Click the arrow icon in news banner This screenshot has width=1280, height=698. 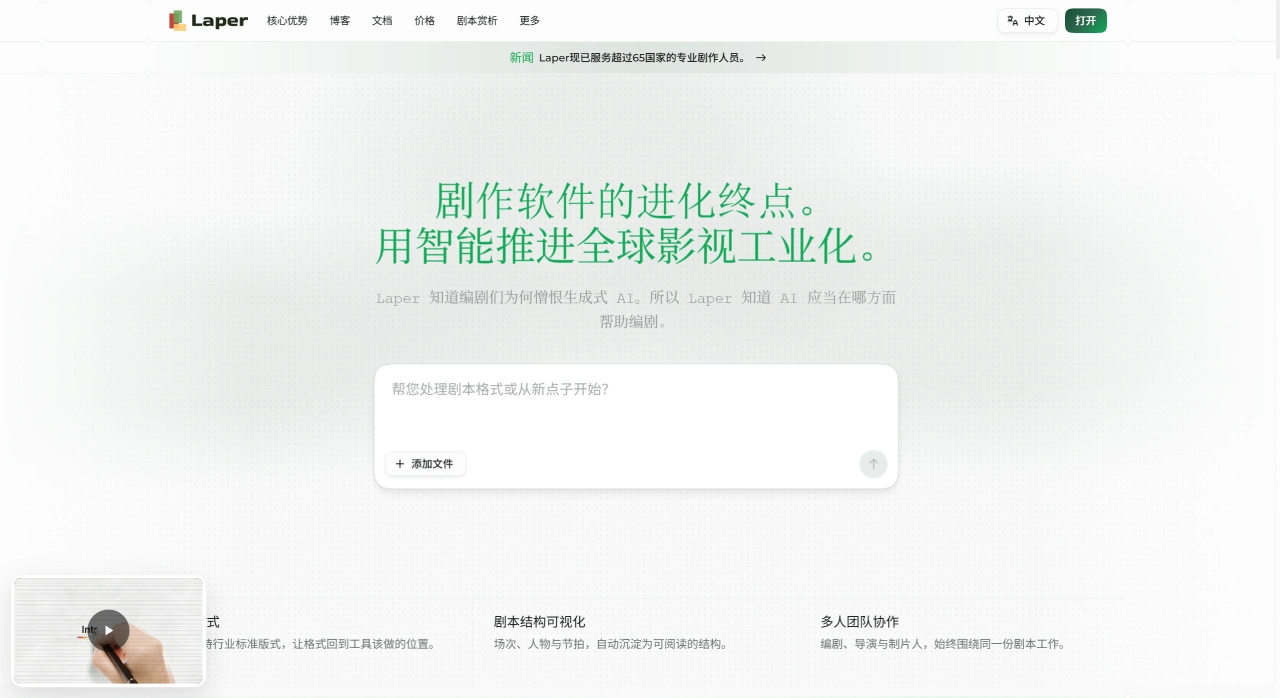pos(761,58)
